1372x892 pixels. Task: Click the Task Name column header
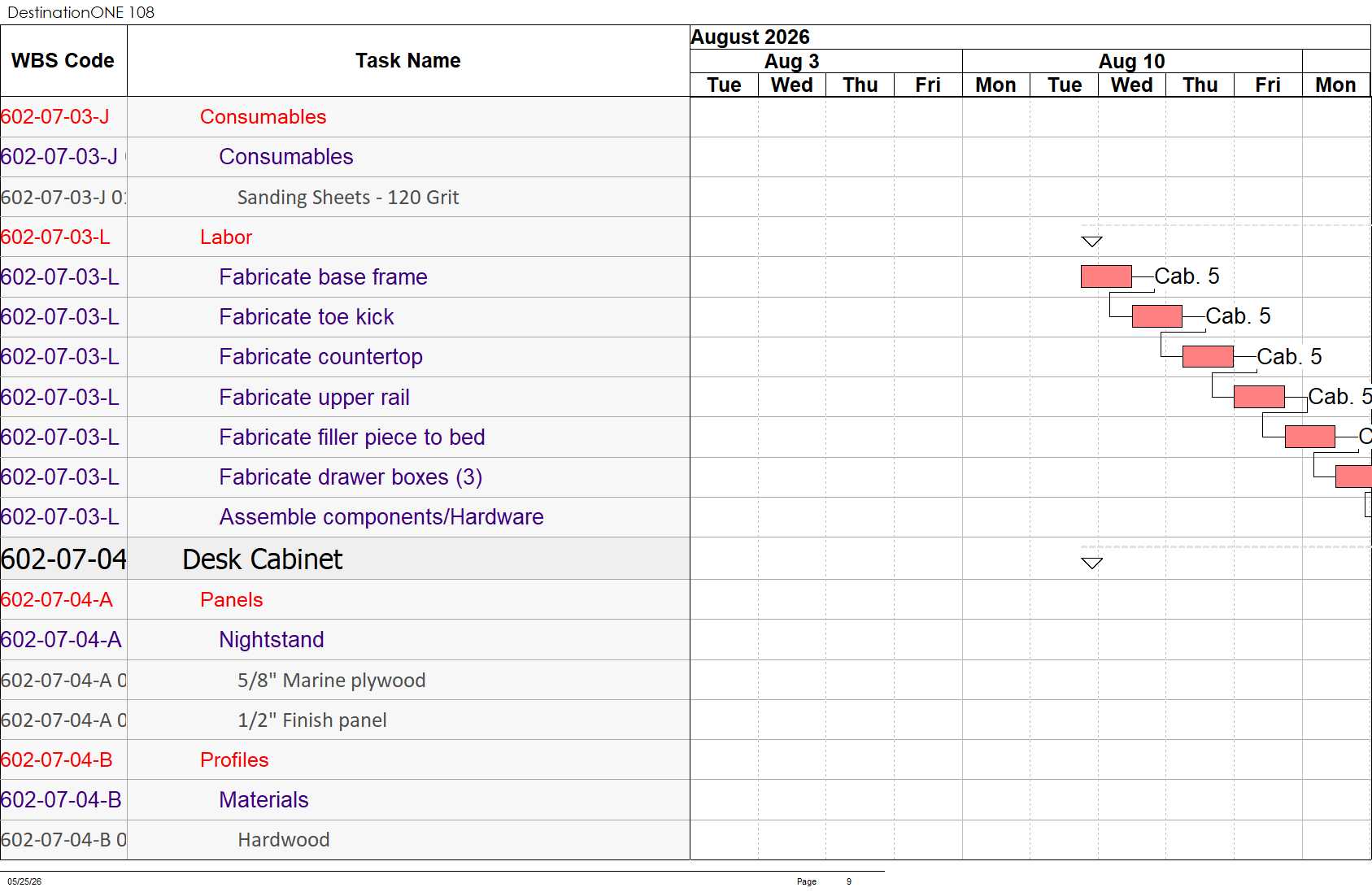pos(408,61)
